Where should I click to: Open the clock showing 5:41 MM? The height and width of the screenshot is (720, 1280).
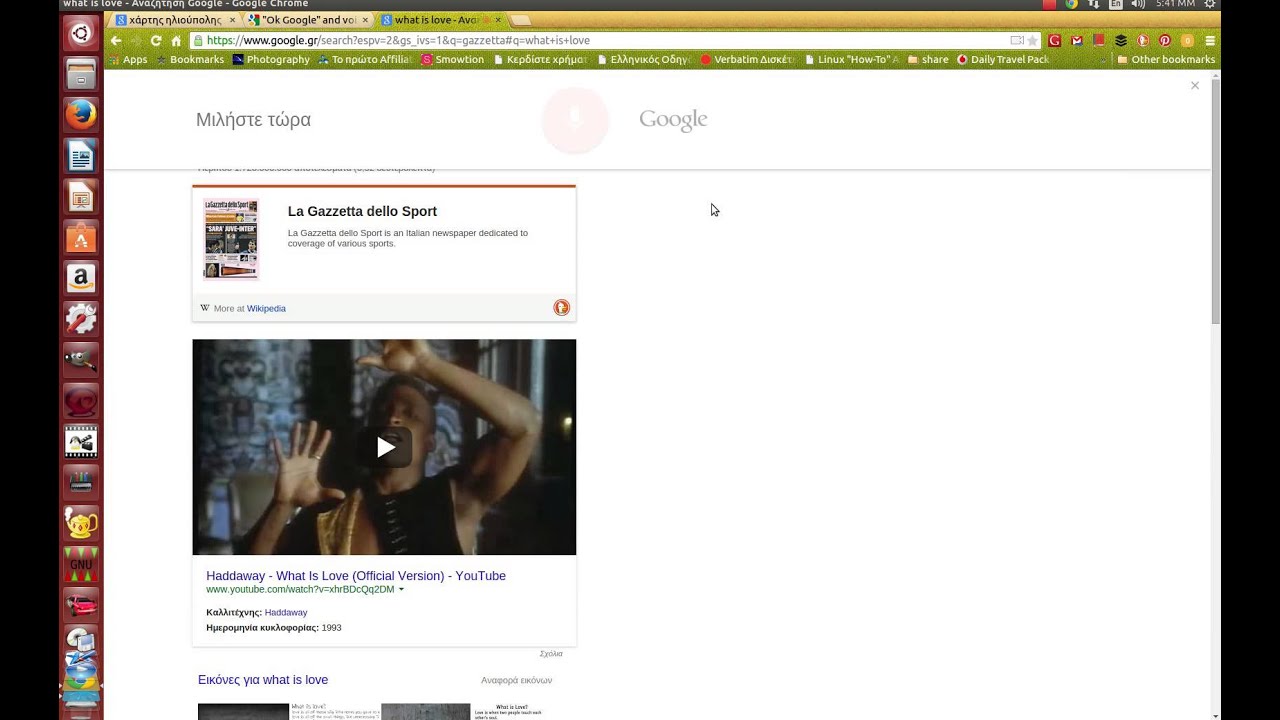pyautogui.click(x=1174, y=5)
